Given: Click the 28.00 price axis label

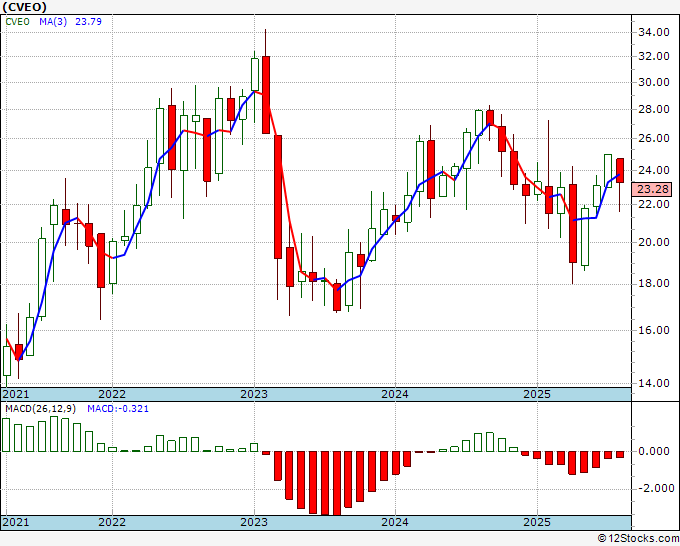Looking at the screenshot, I should click(x=654, y=109).
